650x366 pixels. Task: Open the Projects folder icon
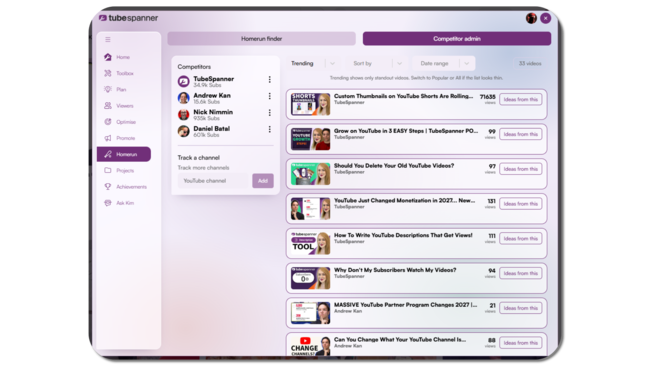click(108, 170)
